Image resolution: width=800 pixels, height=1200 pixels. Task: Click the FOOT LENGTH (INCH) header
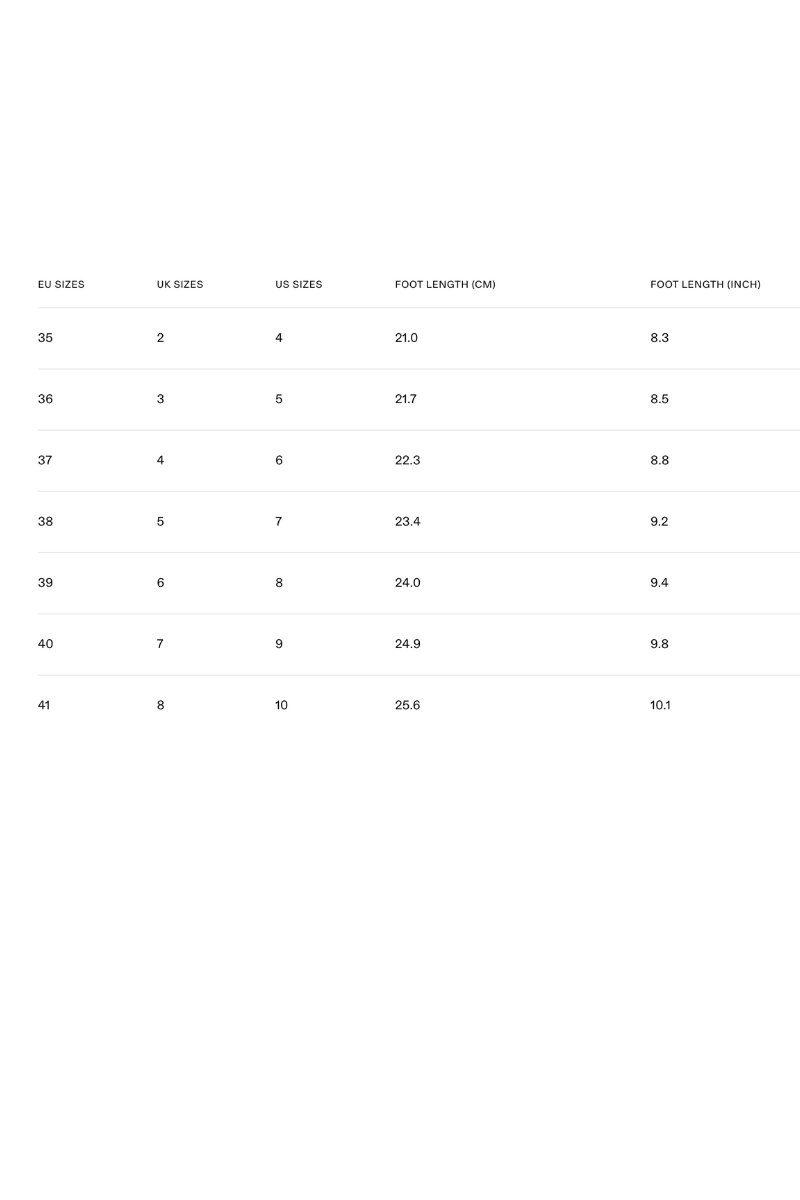[705, 285]
